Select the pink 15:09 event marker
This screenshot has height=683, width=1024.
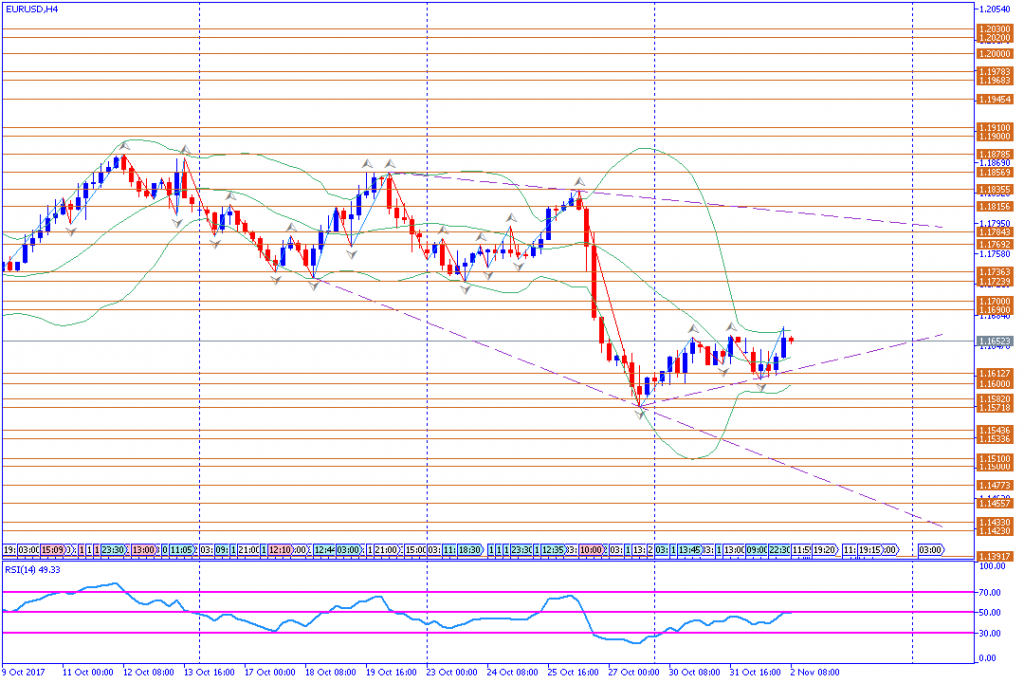click(53, 549)
